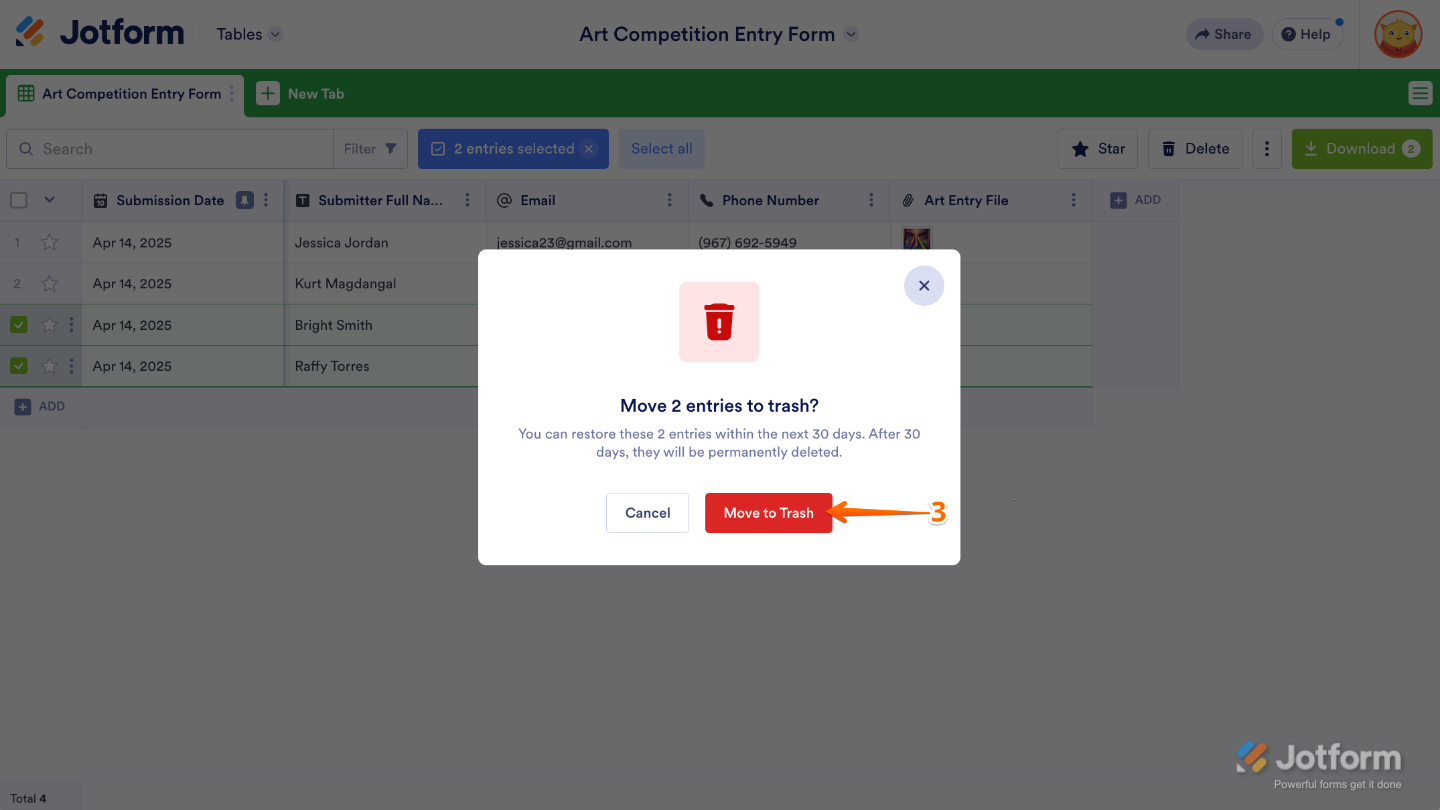Uncheck the Bright Smith row checkbox

19,325
